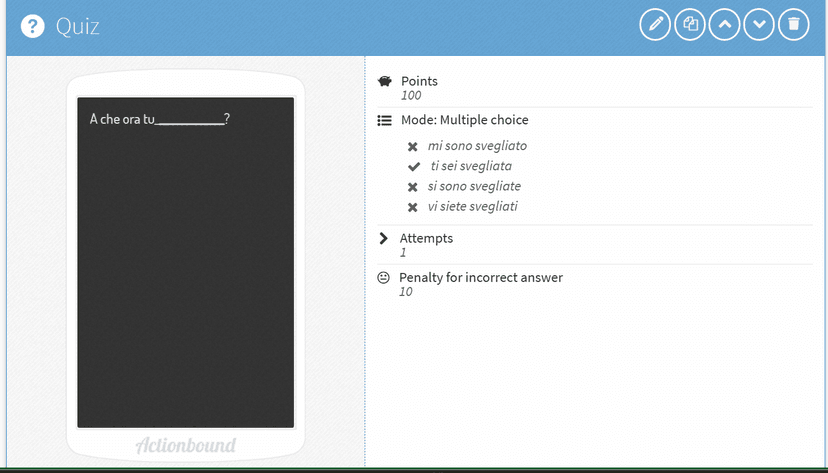Click the X beside mi sono svegliato

pos(413,147)
